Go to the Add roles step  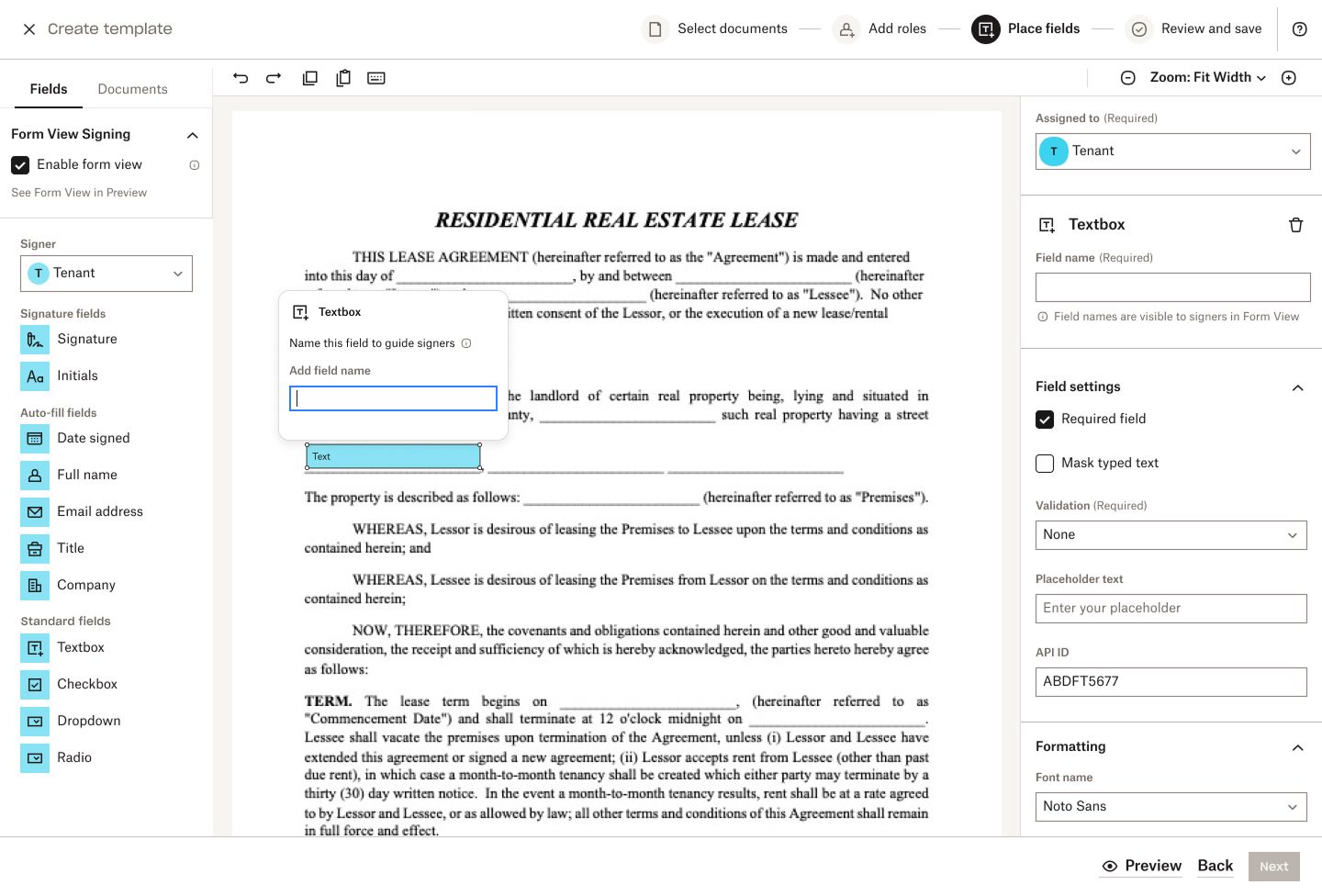pos(879,28)
